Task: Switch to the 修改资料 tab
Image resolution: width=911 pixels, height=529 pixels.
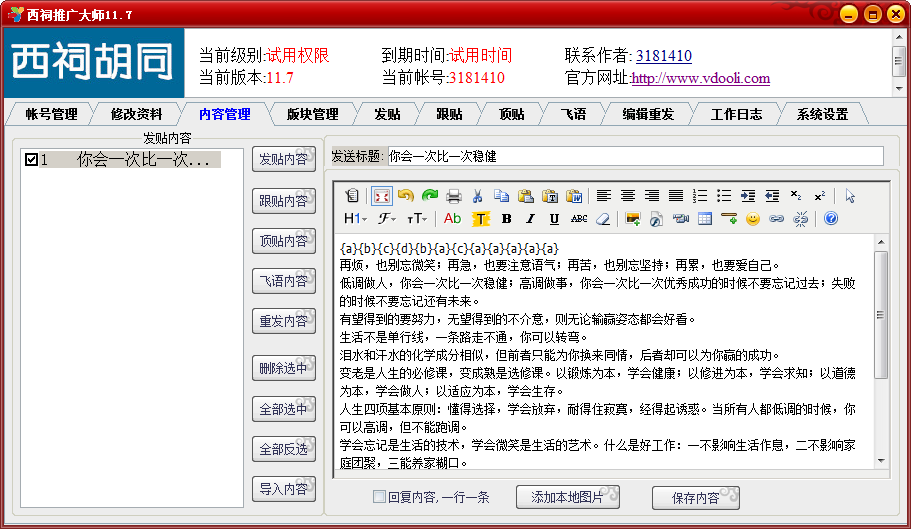Action: (x=137, y=114)
